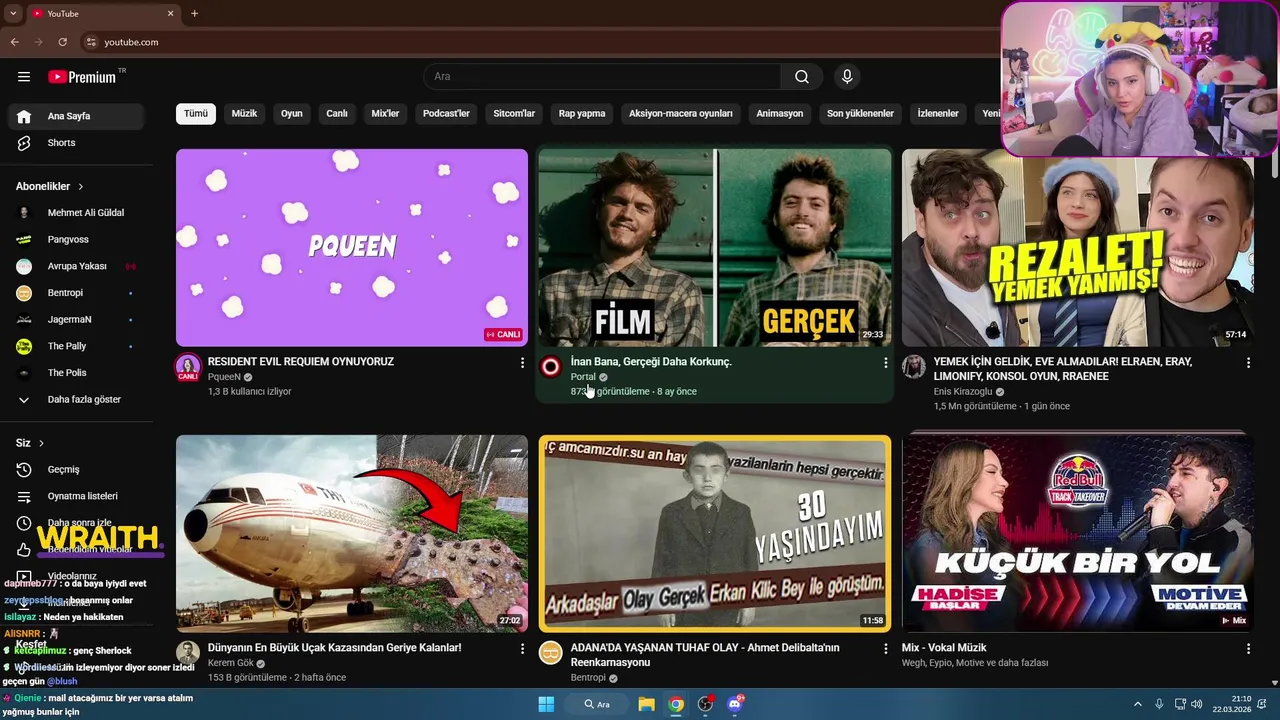The image size is (1280, 720).
Task: Click the taskbar volume icon
Action: (x=1197, y=704)
